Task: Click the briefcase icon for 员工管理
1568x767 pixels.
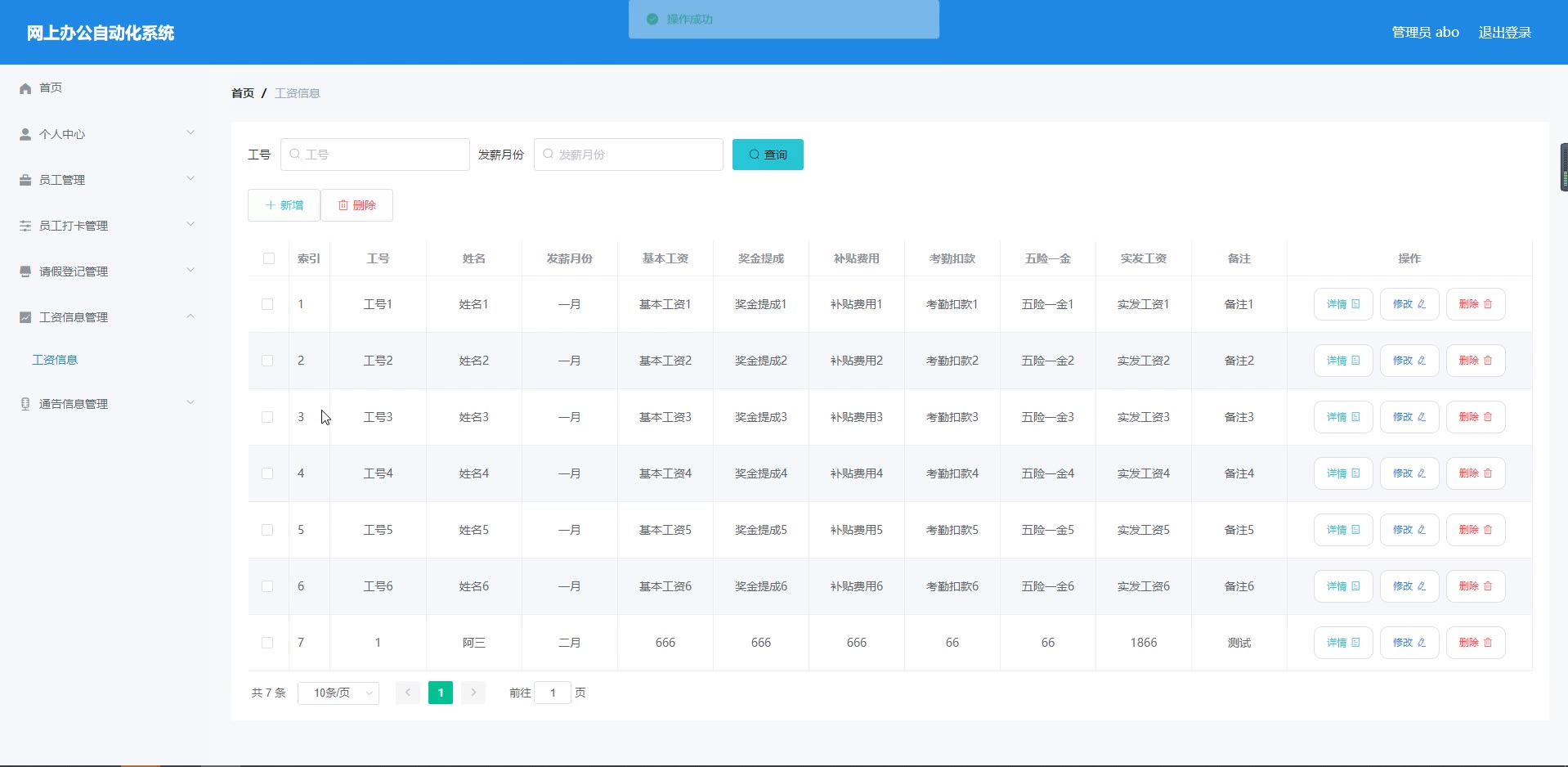Action: (25, 180)
